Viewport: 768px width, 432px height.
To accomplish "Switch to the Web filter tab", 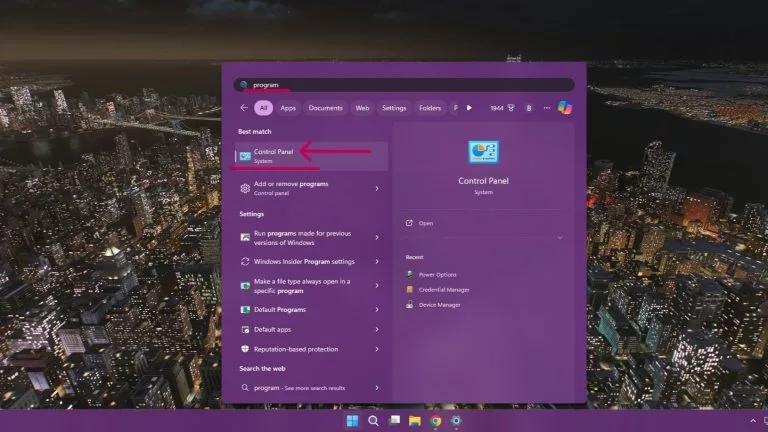I will pos(362,108).
